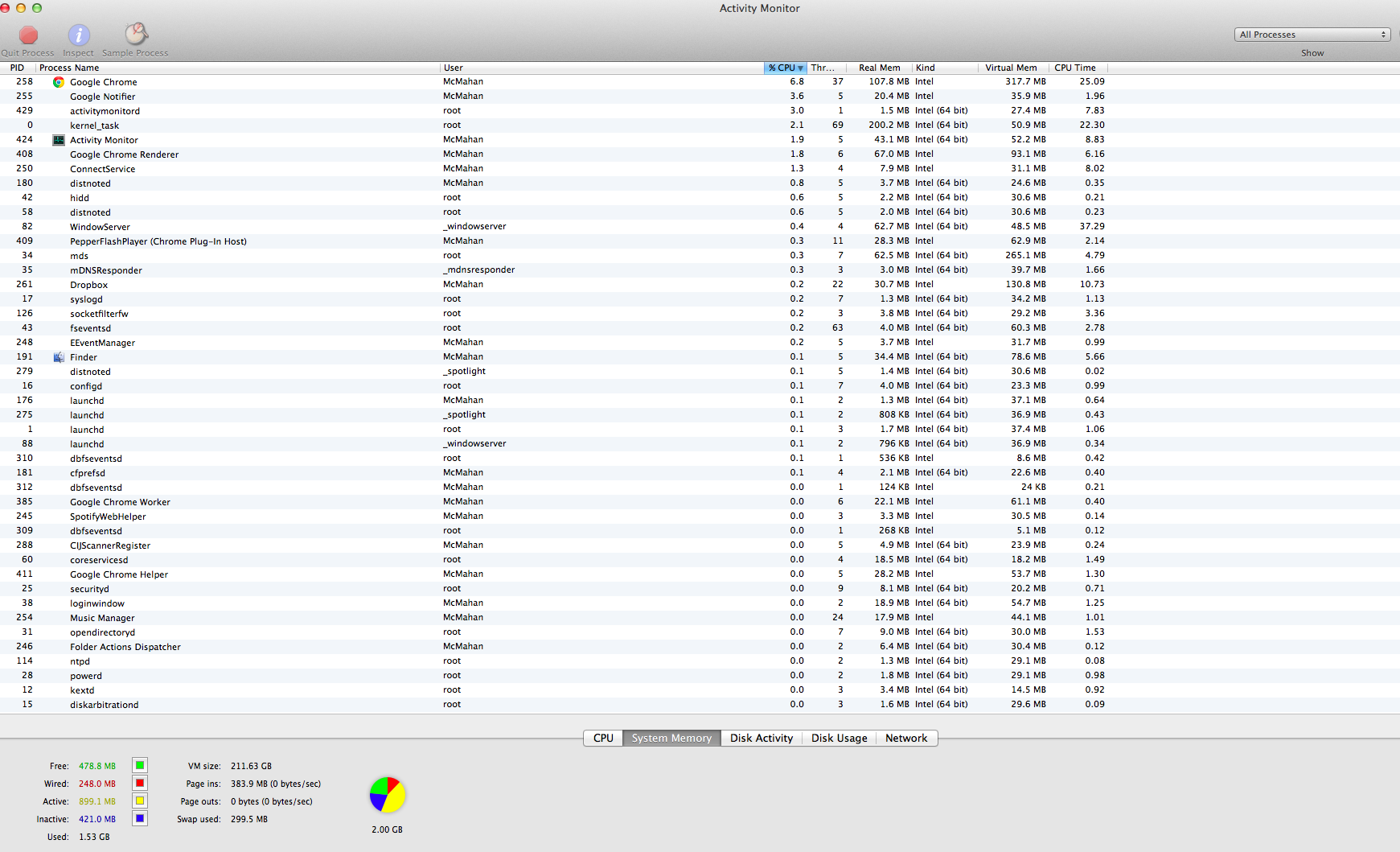Sort by the Virtual Mem column header
This screenshot has height=852, width=1400.
point(1012,68)
